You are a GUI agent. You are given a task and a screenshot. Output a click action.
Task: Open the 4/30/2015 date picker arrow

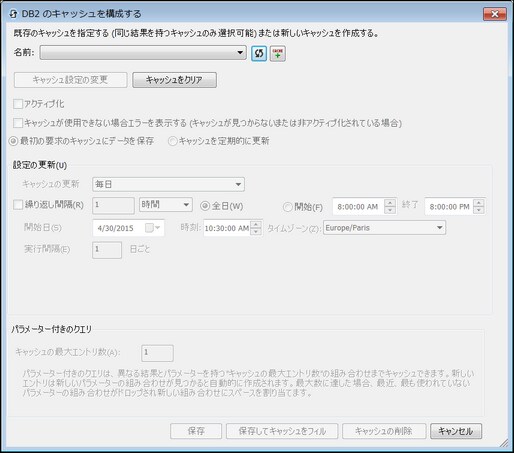point(157,228)
